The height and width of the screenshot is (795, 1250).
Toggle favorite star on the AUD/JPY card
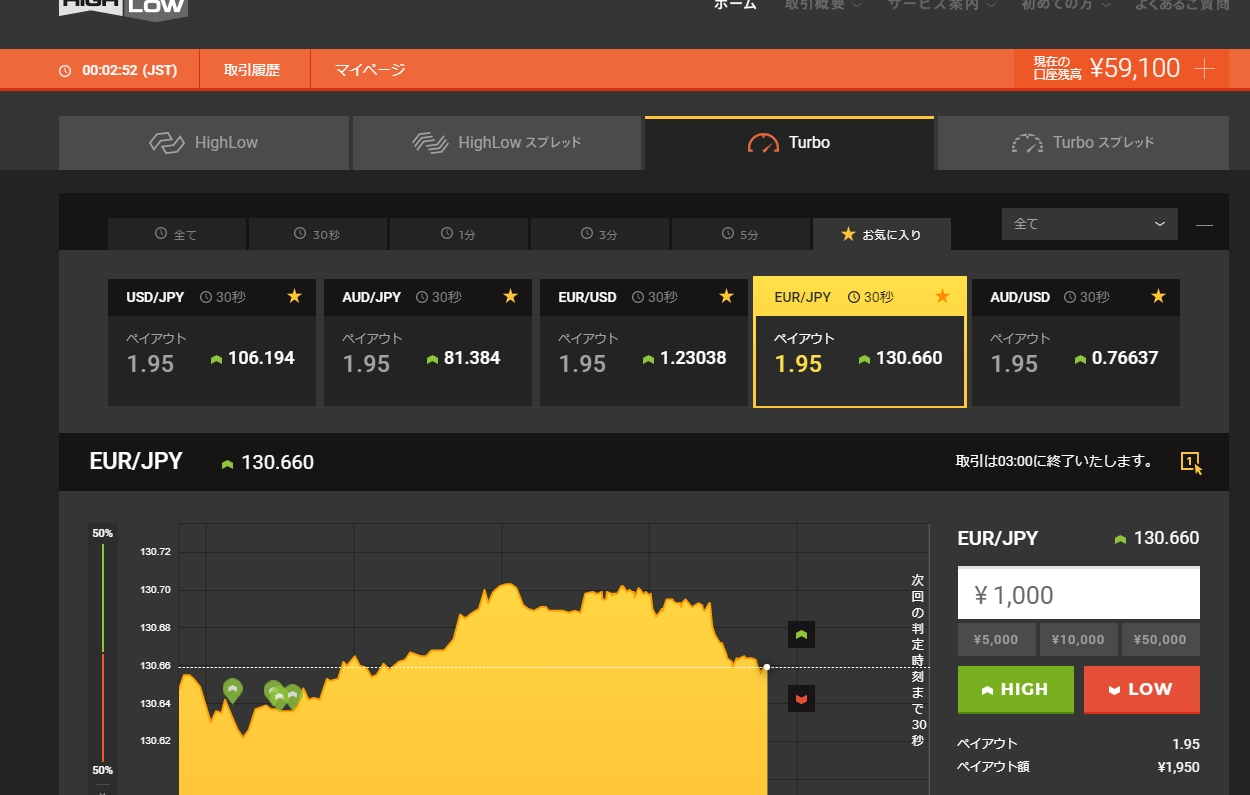coord(510,296)
